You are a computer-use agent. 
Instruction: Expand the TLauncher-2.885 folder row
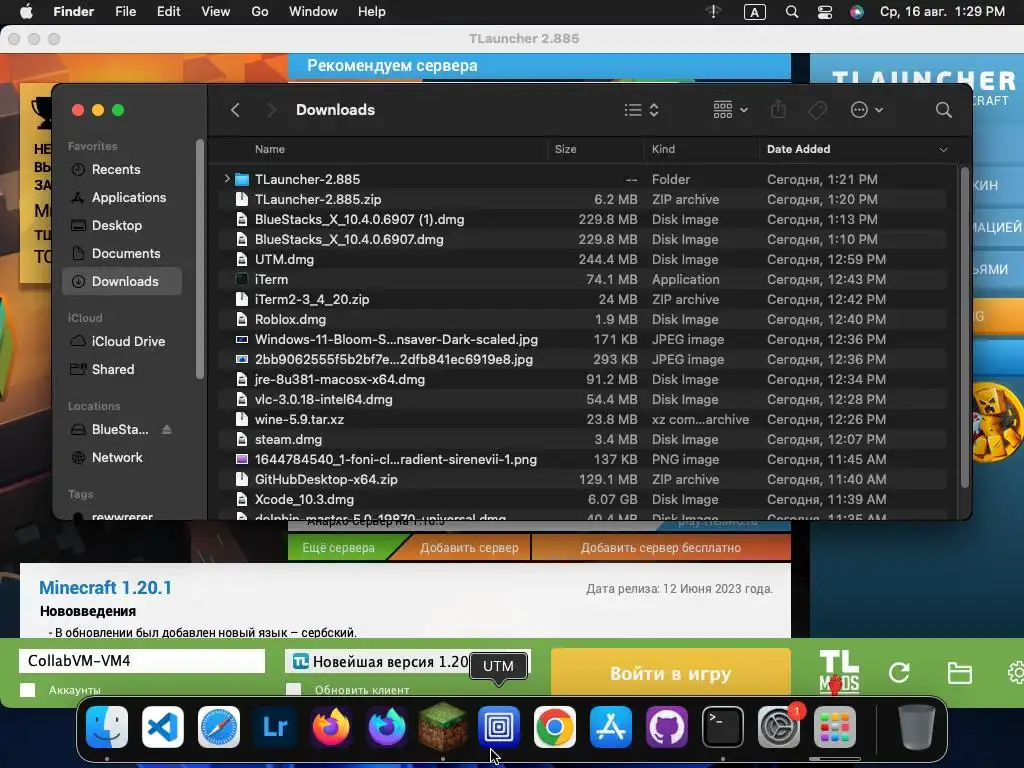click(x=227, y=178)
